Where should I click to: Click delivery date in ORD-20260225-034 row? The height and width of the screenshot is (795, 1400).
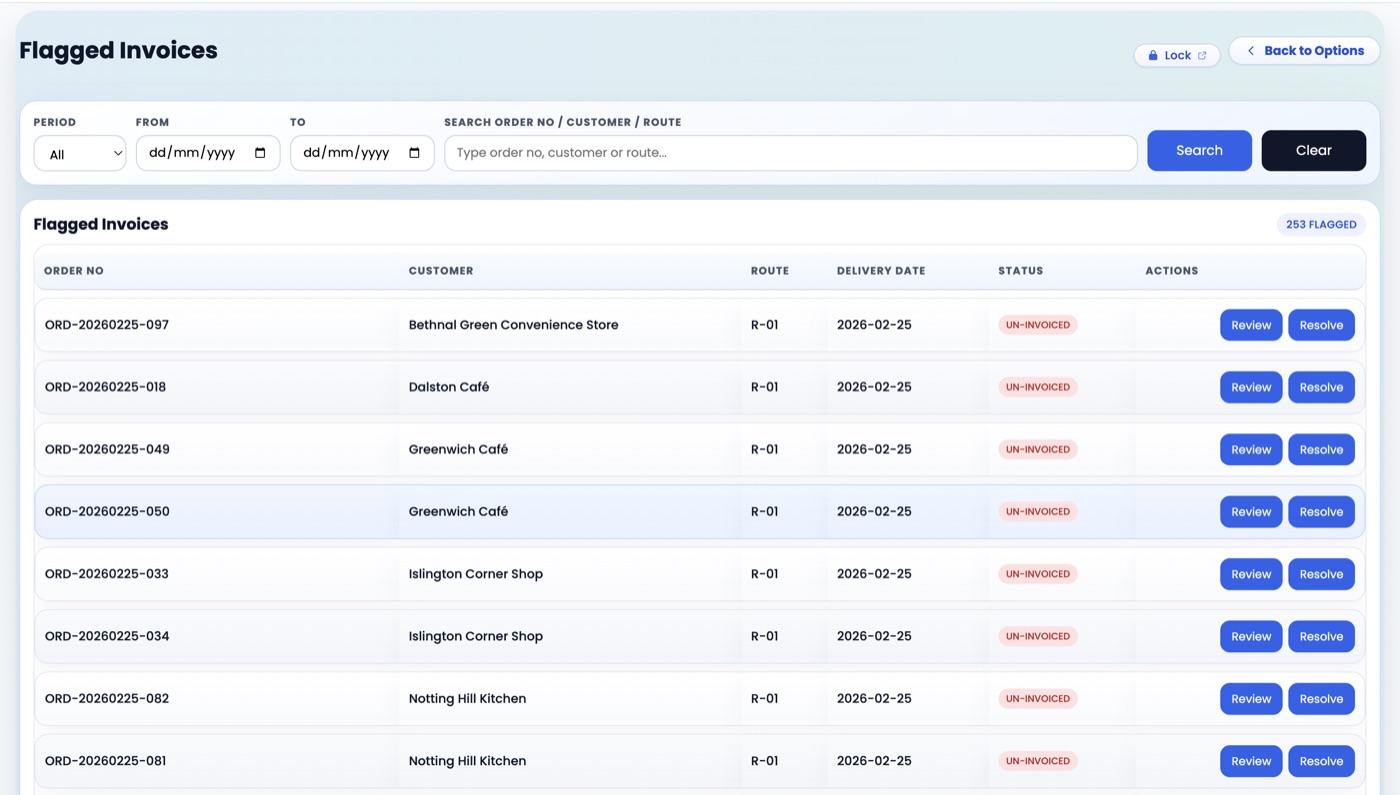[874, 636]
